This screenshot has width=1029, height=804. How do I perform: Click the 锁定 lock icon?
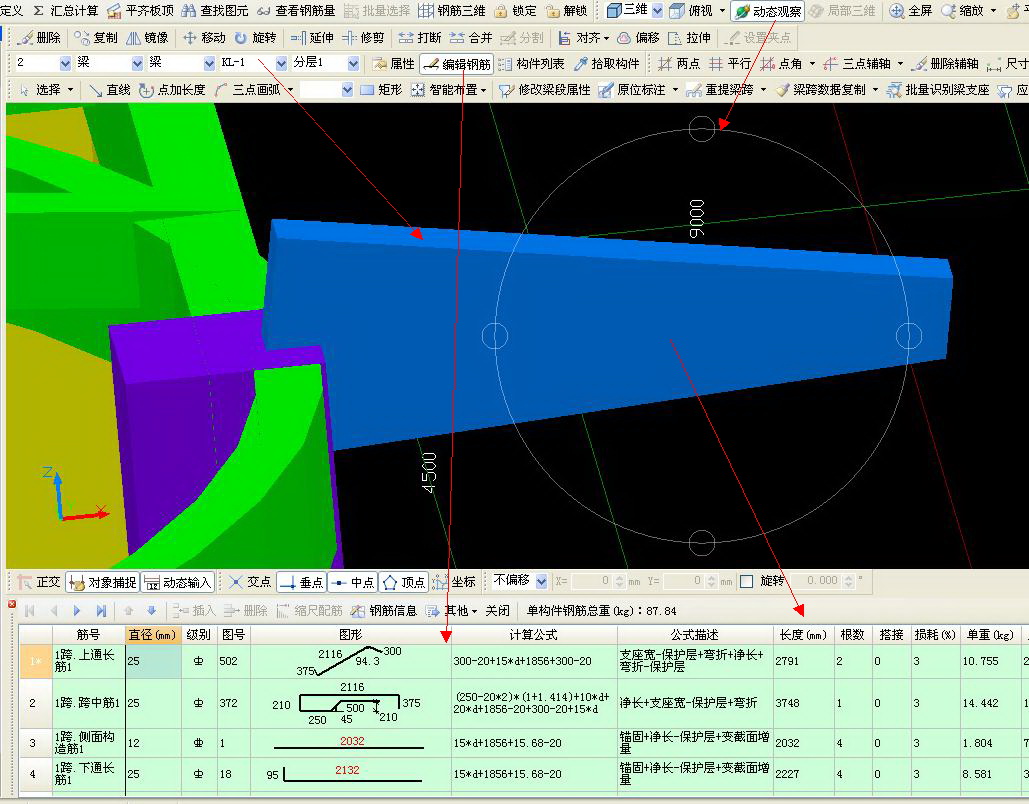point(516,11)
